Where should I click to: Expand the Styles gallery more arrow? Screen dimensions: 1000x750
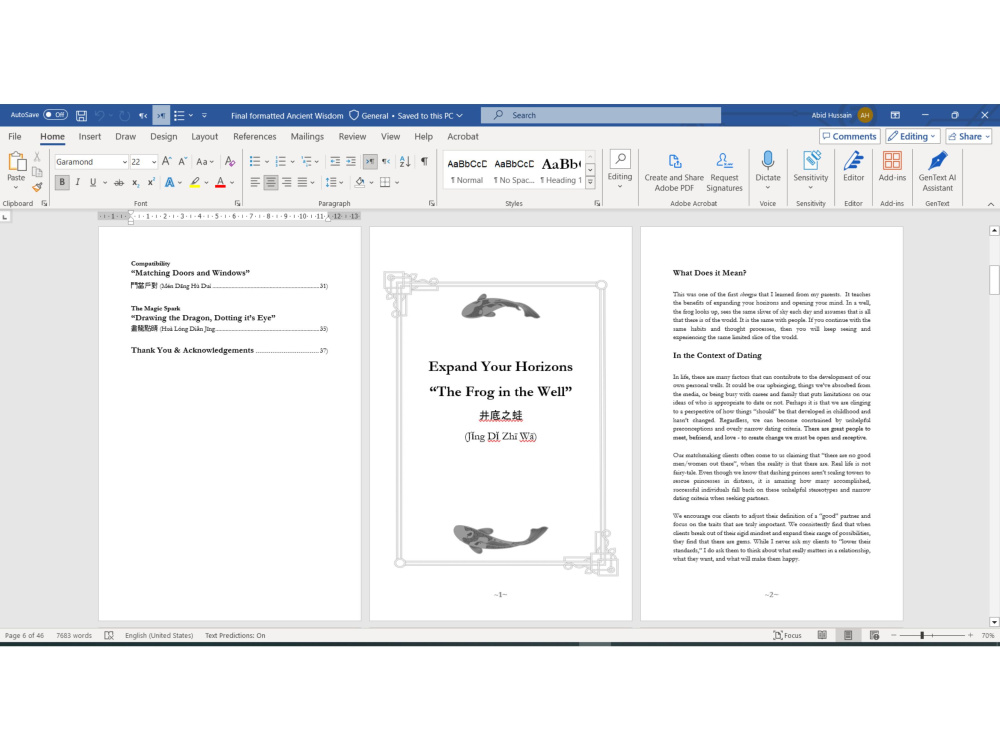tap(591, 182)
